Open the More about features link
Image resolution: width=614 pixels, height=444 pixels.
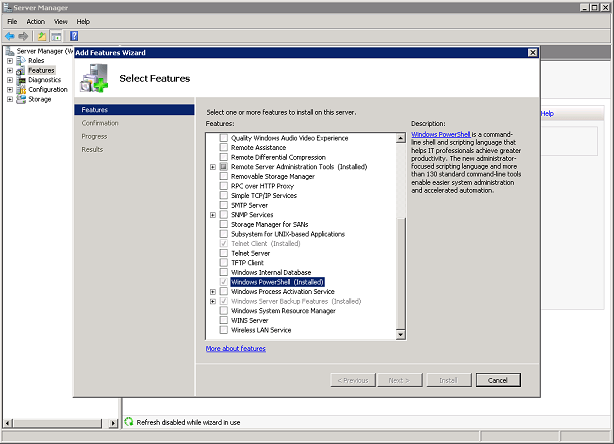point(236,349)
